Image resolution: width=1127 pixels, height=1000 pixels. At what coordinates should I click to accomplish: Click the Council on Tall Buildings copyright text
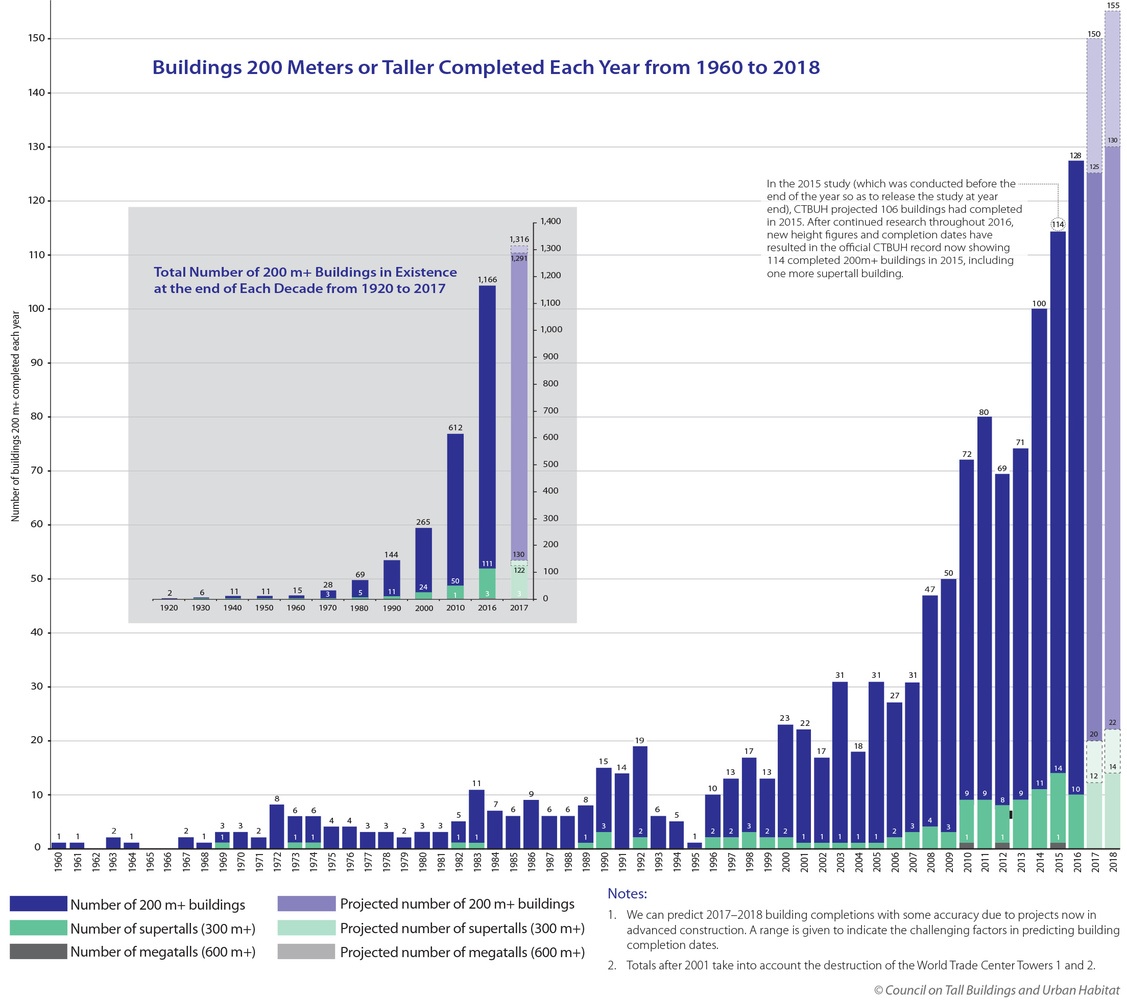pos(996,990)
